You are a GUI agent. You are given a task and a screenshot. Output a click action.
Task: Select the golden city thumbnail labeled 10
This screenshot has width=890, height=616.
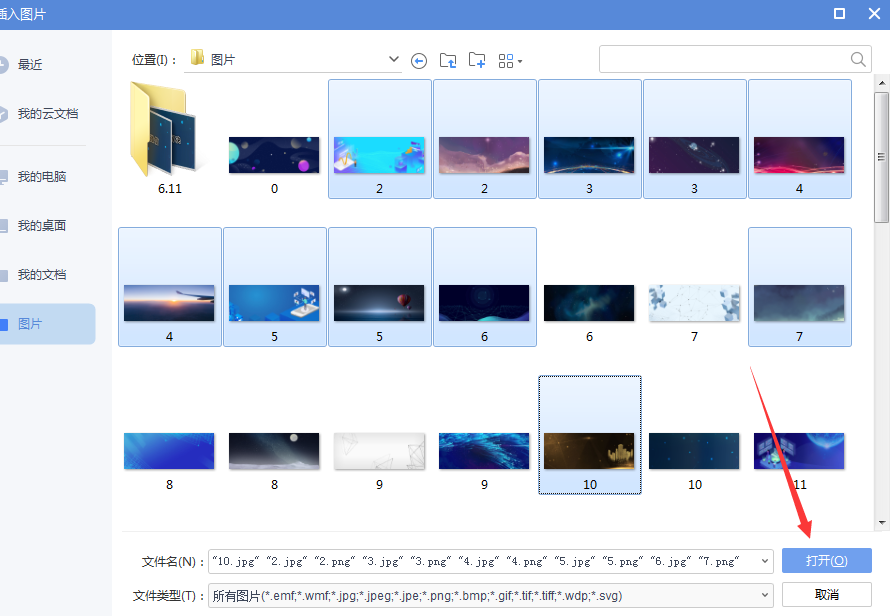589,451
